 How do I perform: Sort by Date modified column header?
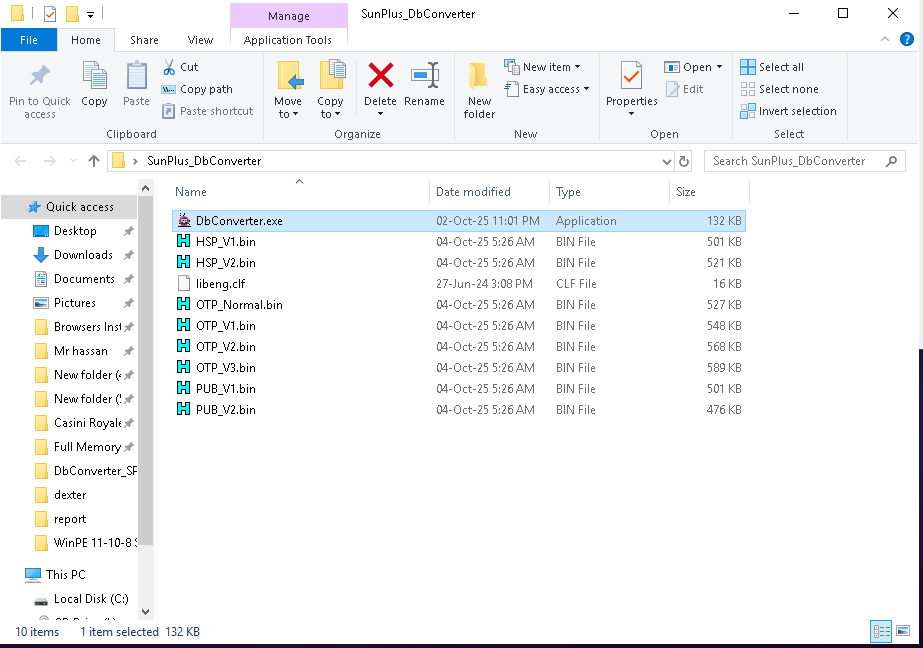[489, 192]
